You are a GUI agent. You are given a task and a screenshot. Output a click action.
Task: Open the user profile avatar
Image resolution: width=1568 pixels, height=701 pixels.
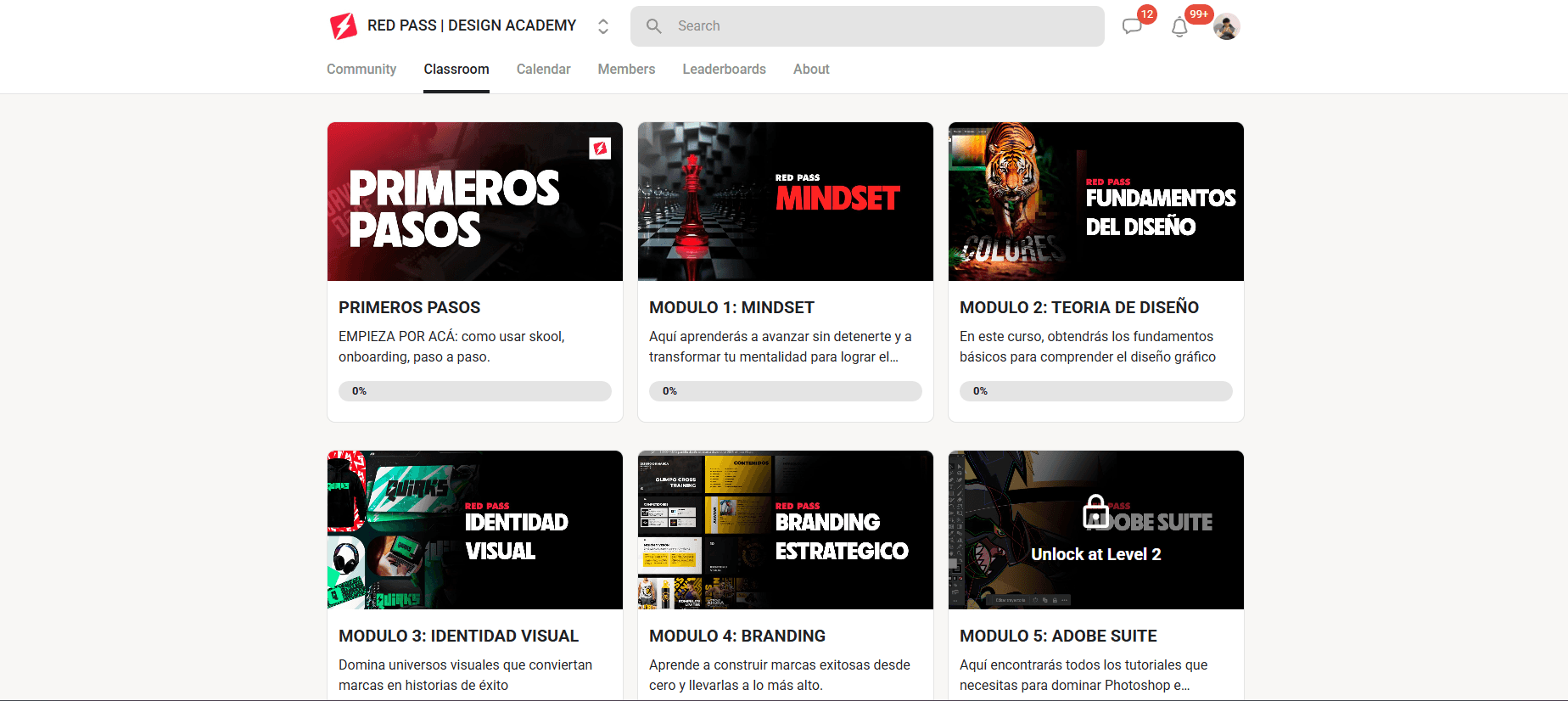[1227, 26]
